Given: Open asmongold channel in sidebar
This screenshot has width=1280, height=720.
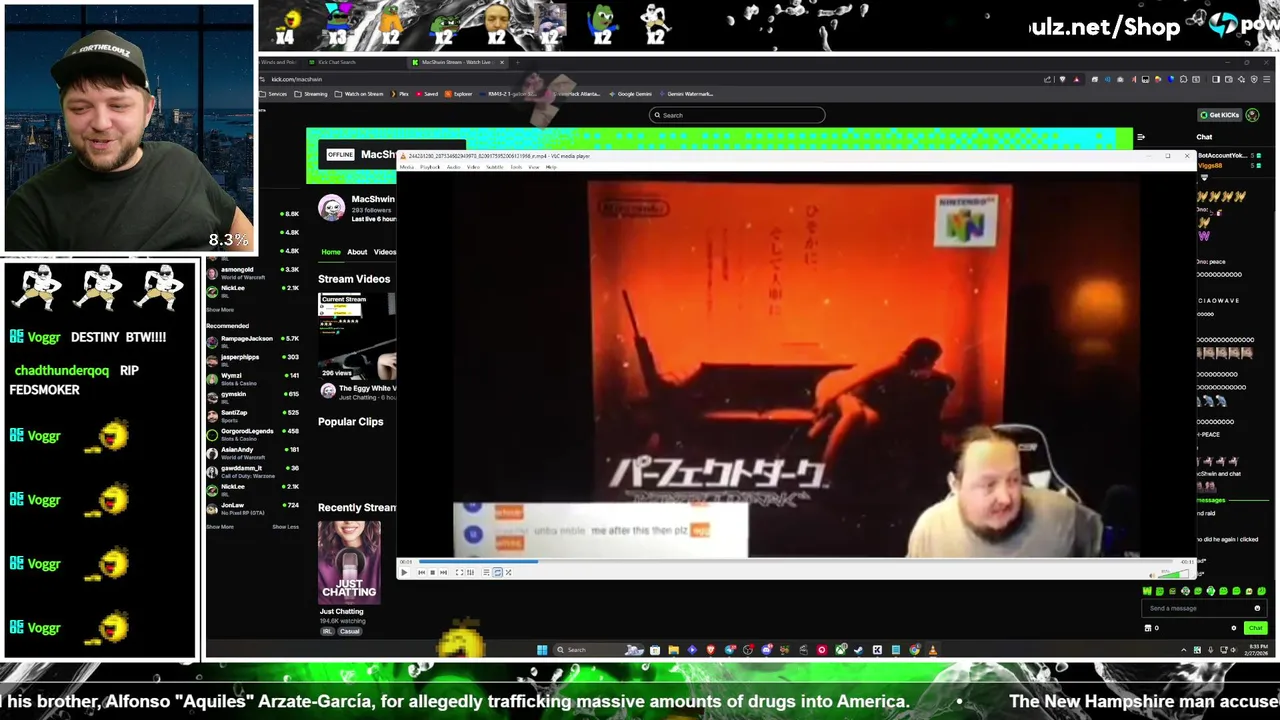Looking at the screenshot, I should pyautogui.click(x=252, y=274).
